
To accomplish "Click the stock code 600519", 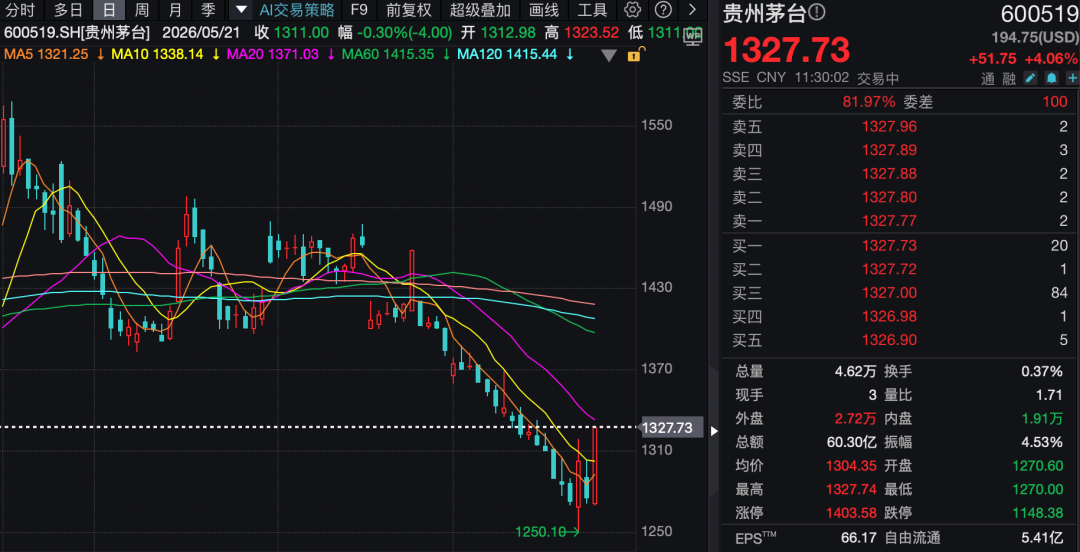I will click(x=1039, y=14).
